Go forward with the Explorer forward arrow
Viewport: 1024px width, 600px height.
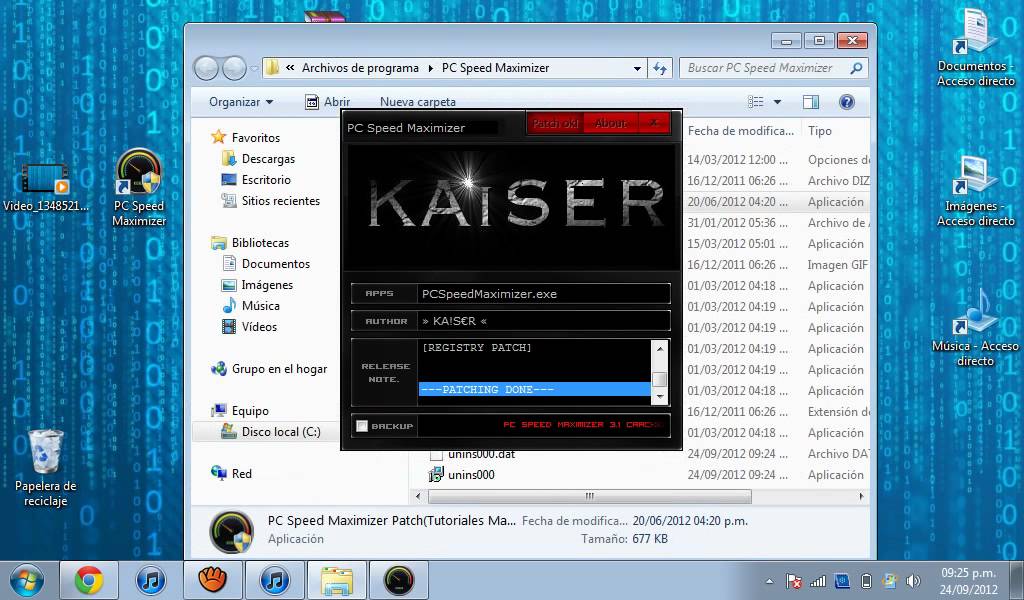click(x=234, y=68)
